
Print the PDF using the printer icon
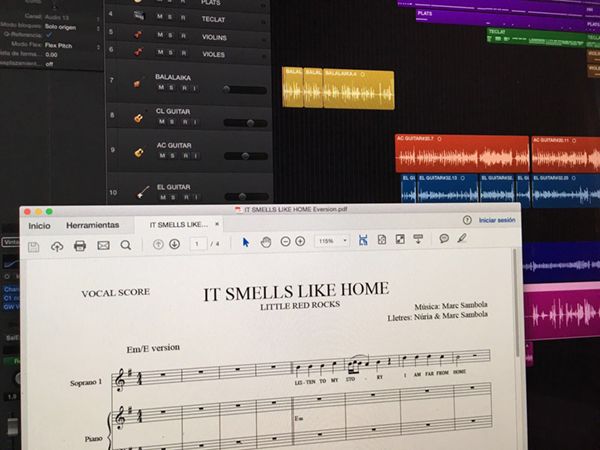80,246
